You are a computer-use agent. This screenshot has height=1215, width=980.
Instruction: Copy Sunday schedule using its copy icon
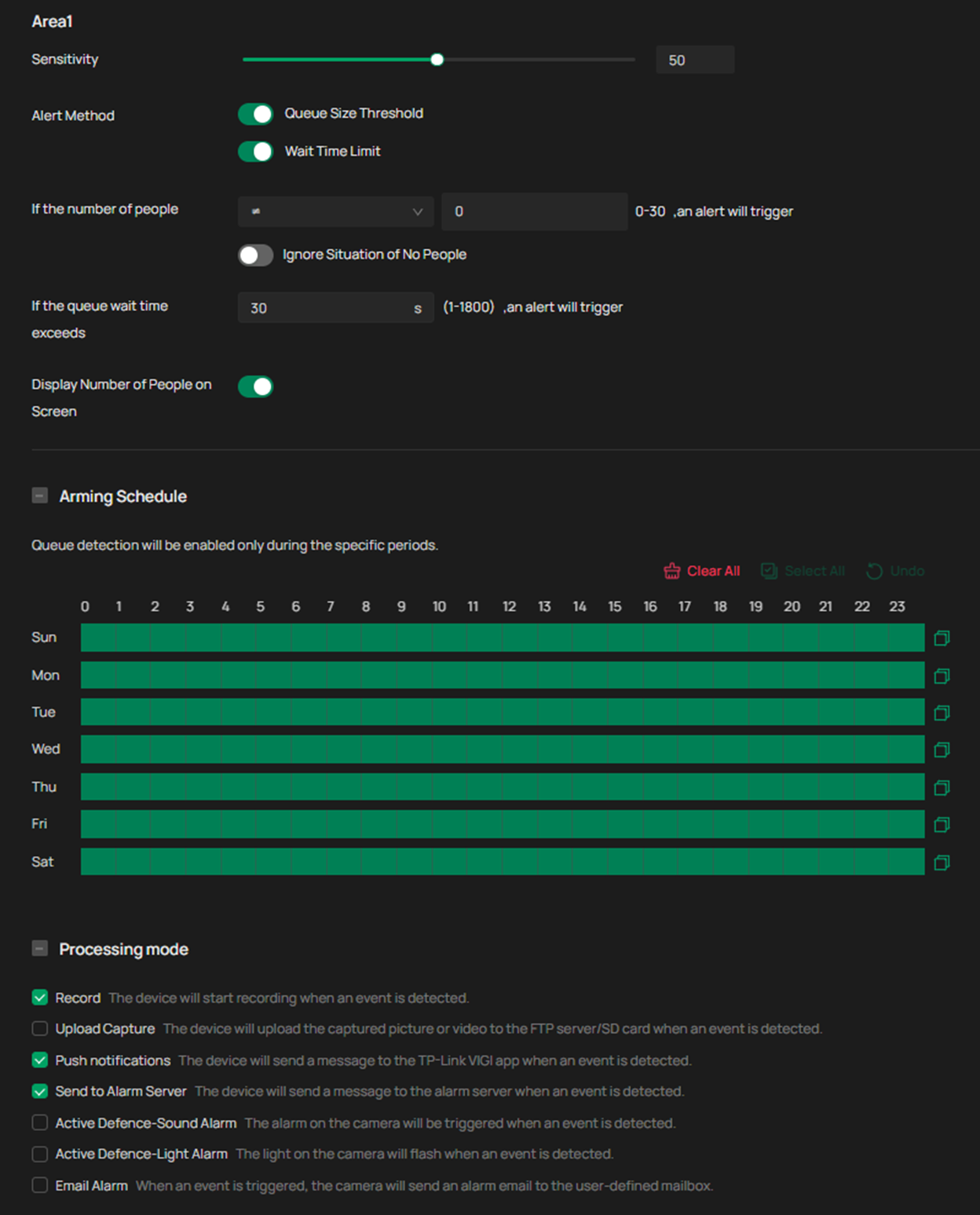click(942, 639)
